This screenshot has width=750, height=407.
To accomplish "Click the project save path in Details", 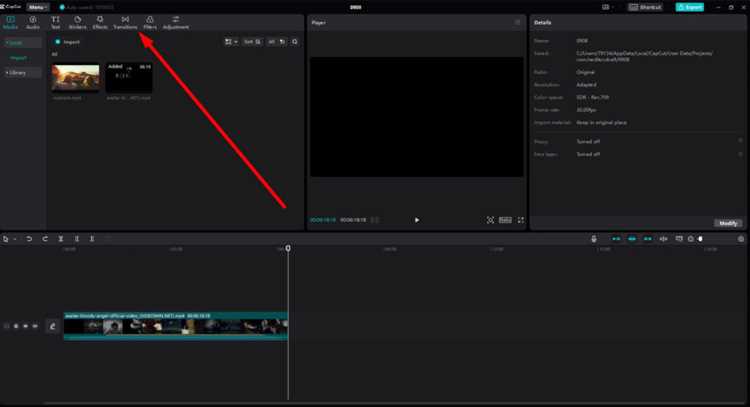I will [x=644, y=56].
